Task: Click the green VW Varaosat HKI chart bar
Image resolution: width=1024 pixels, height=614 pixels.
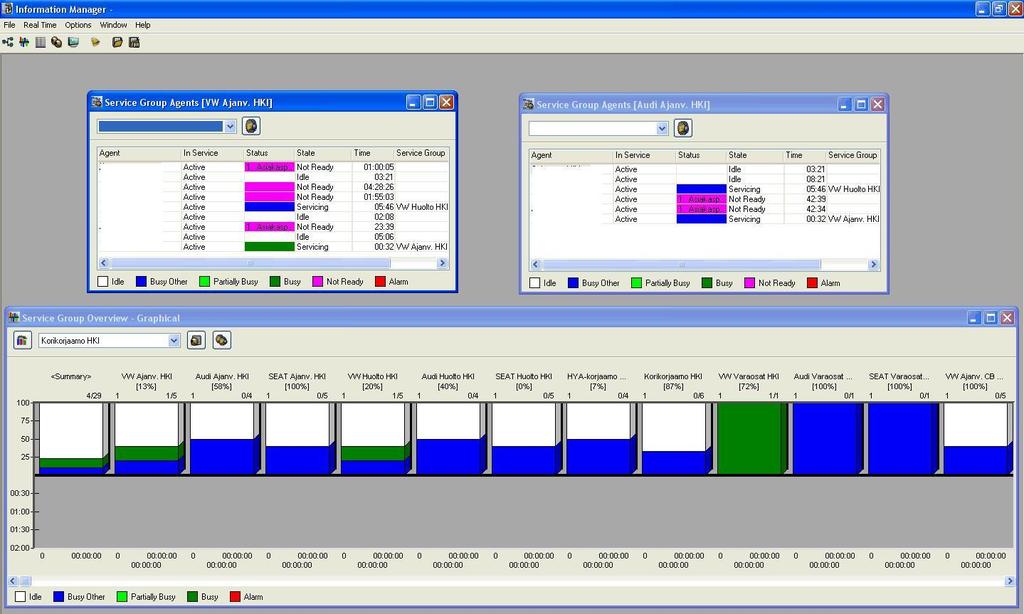Action: 751,438
